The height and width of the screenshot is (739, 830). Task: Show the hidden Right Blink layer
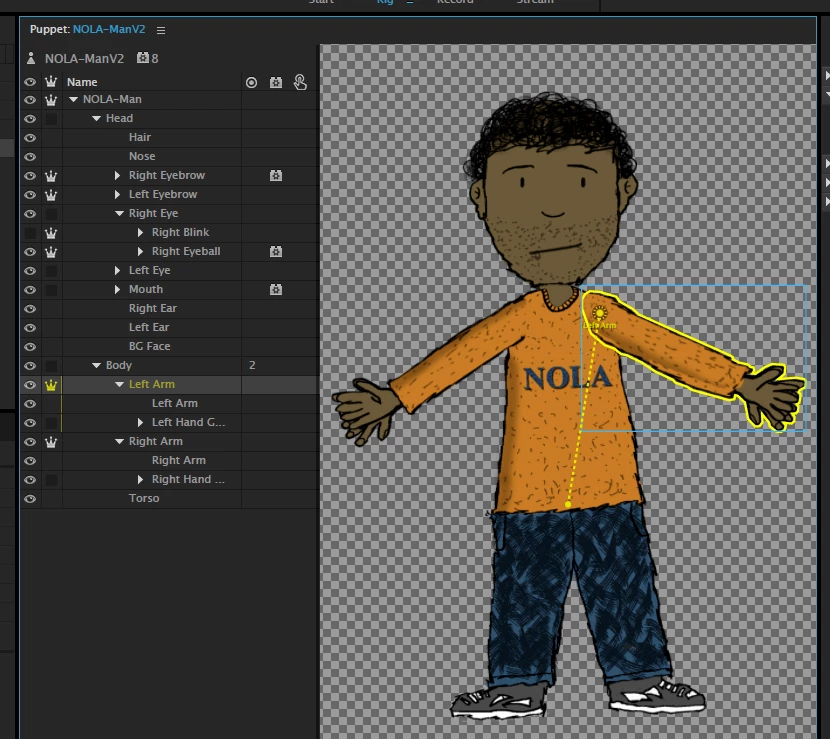coord(30,233)
